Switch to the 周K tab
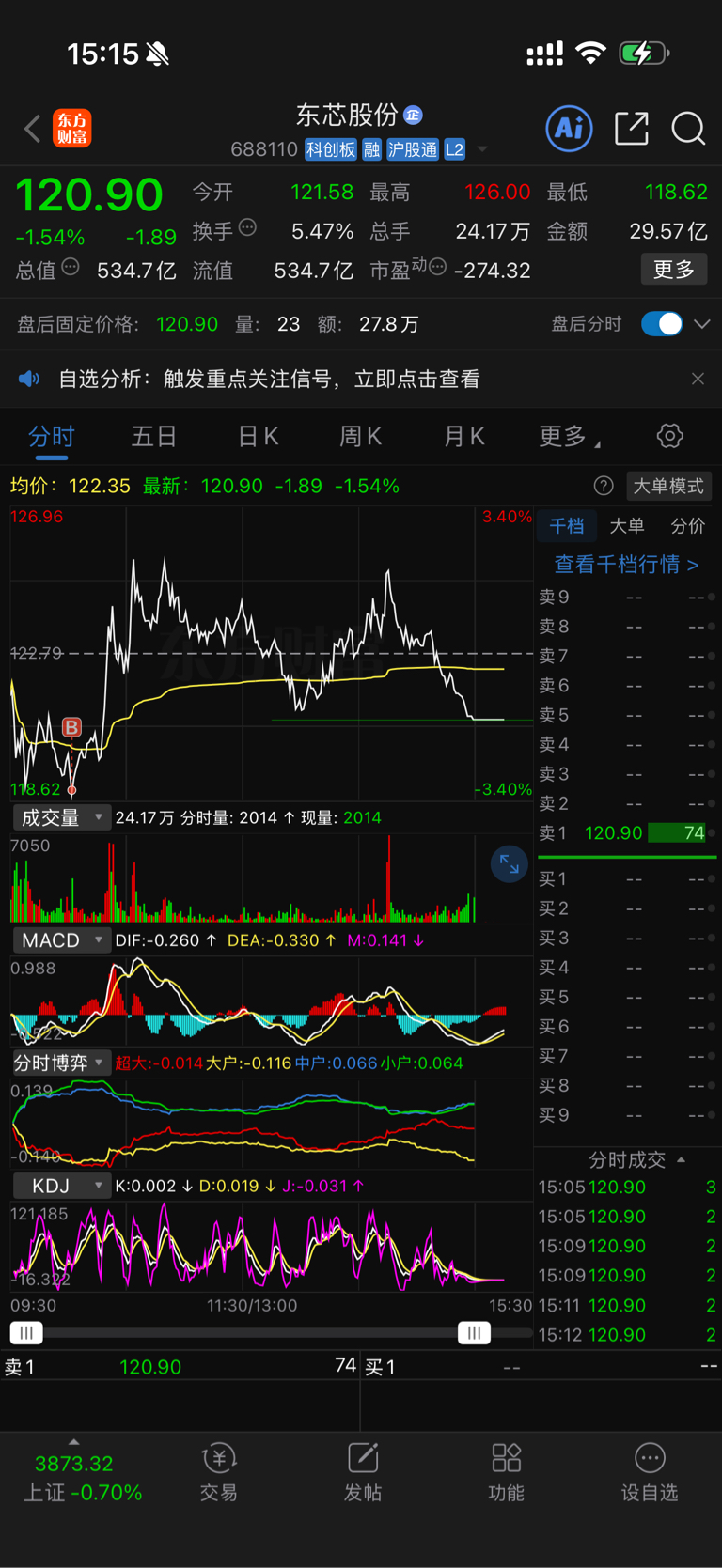This screenshot has height=1568, width=722. click(x=360, y=436)
